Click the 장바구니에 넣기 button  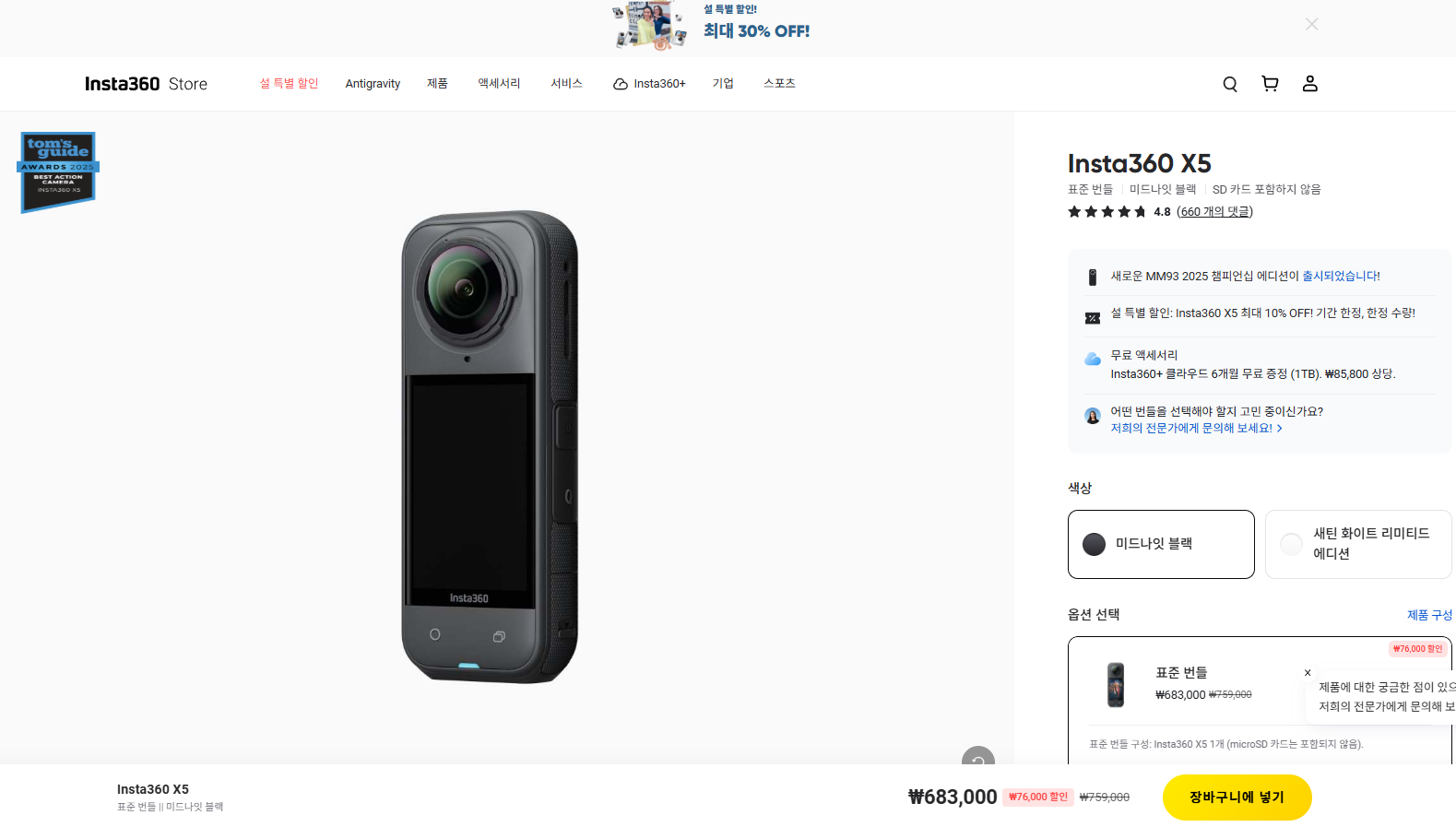(x=1236, y=797)
